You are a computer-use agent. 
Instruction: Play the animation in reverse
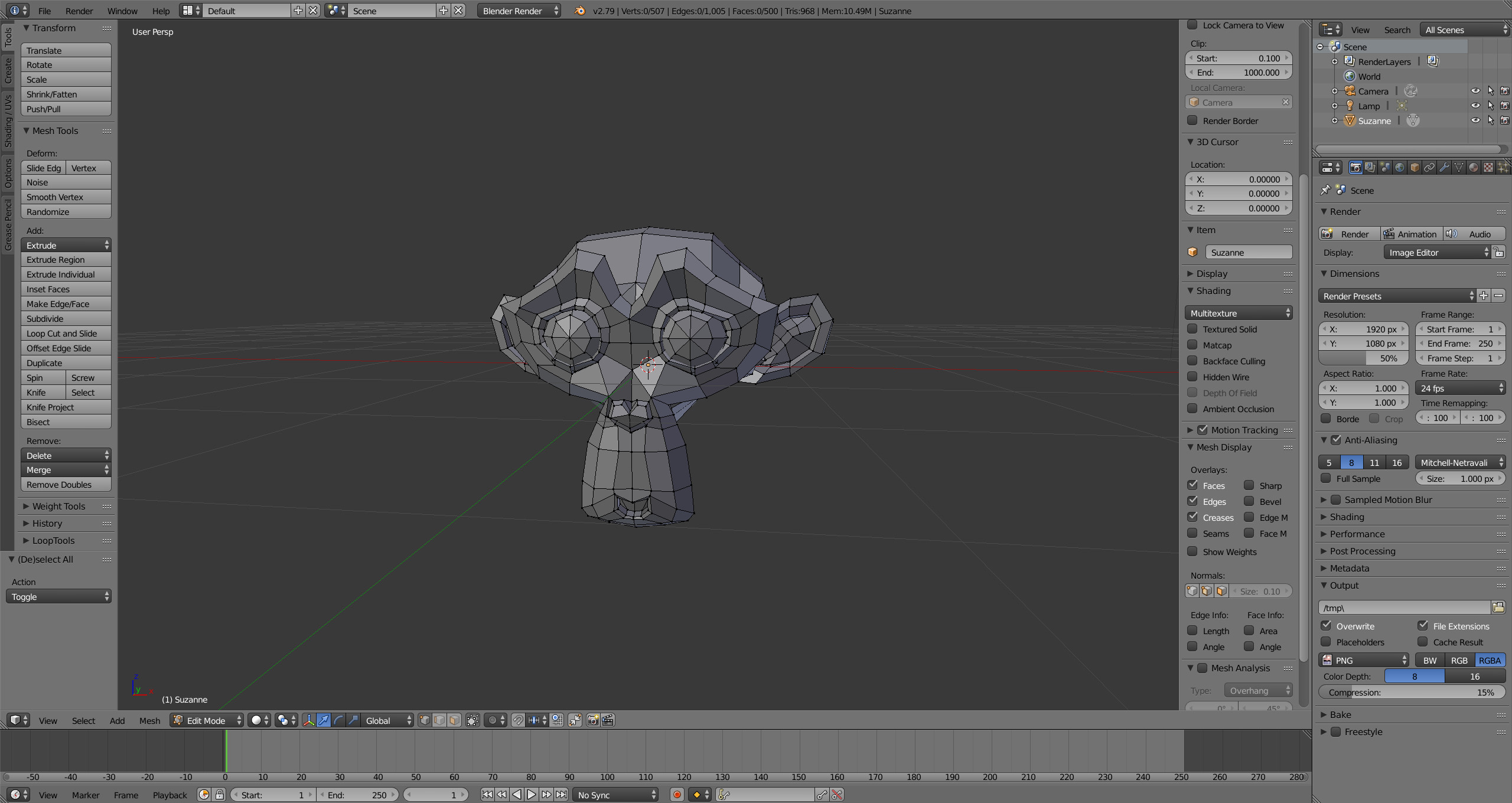(516, 795)
